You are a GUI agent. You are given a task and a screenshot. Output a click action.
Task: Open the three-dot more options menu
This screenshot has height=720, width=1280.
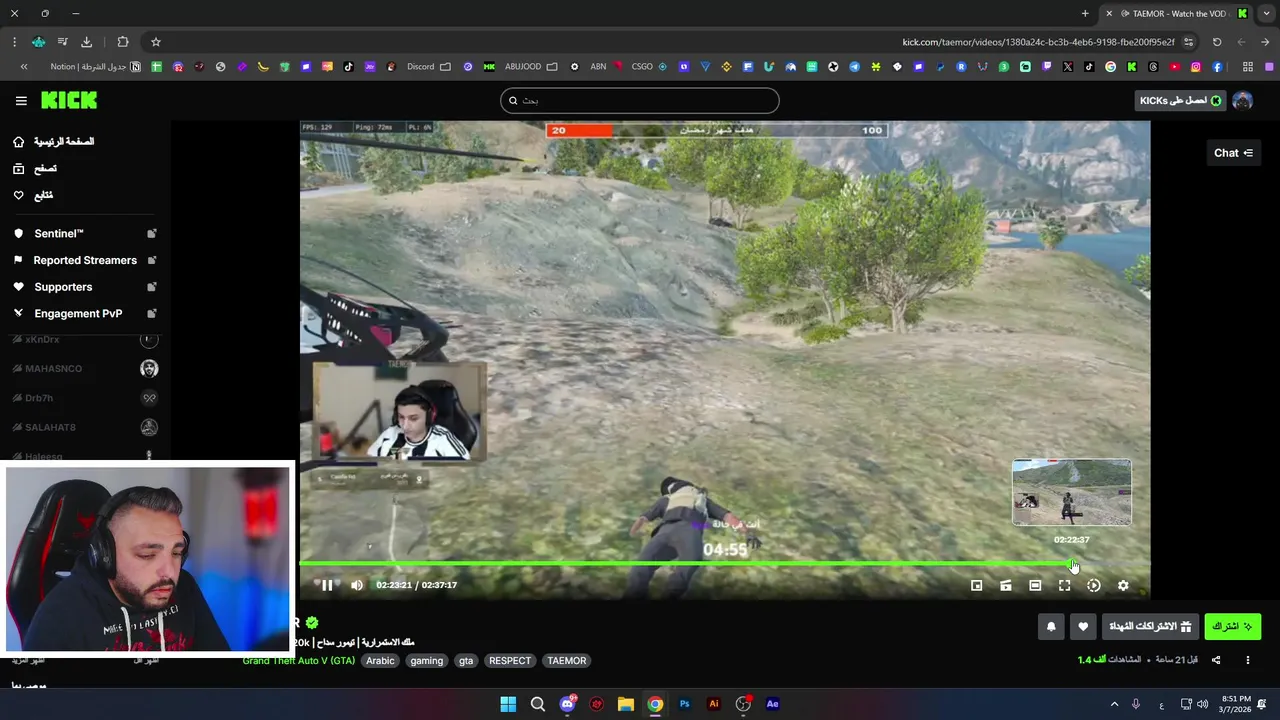tap(1247, 660)
